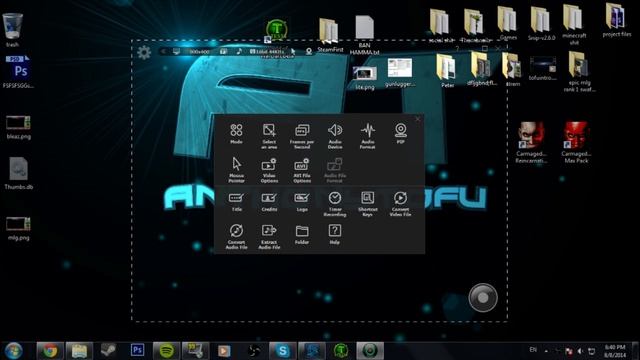Open the output Folder from settings panel
This screenshot has width=640, height=360.
pyautogui.click(x=302, y=235)
